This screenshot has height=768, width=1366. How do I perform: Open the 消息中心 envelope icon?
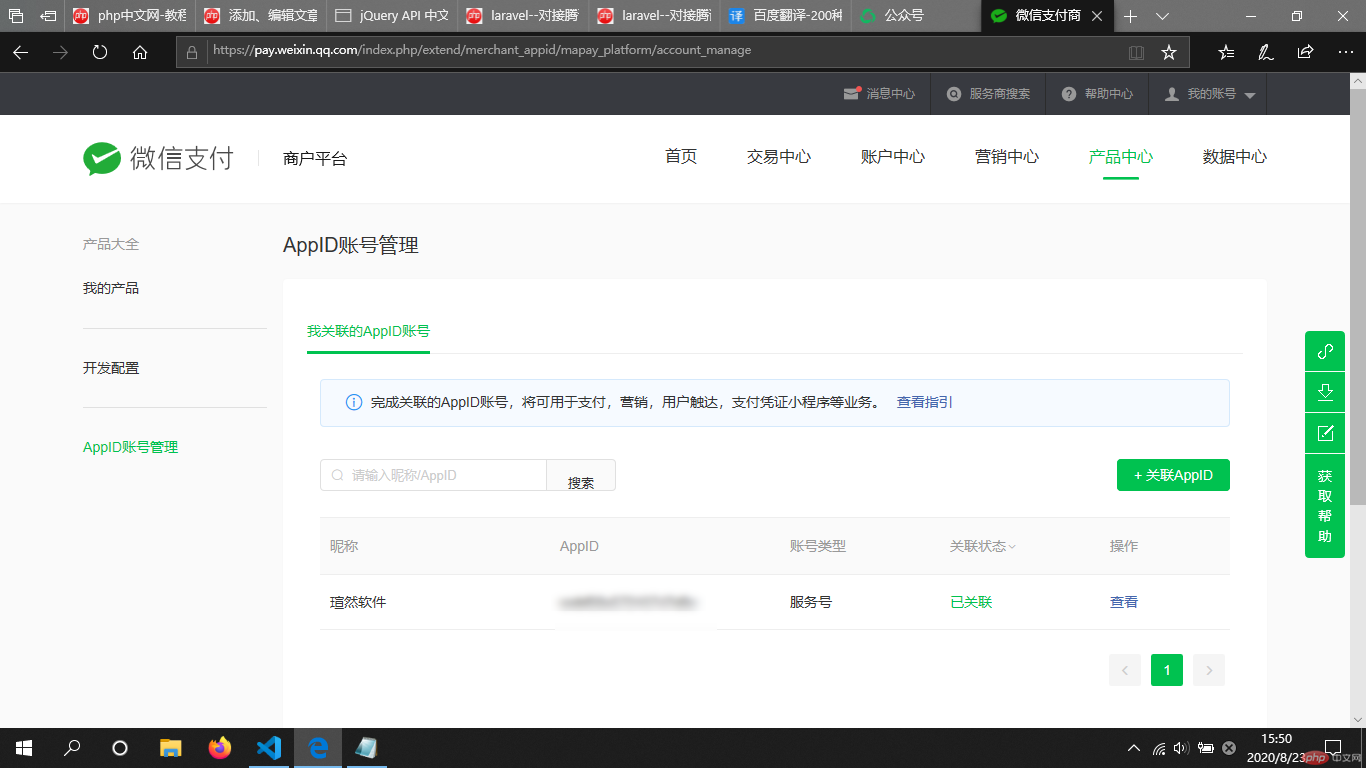[x=853, y=93]
